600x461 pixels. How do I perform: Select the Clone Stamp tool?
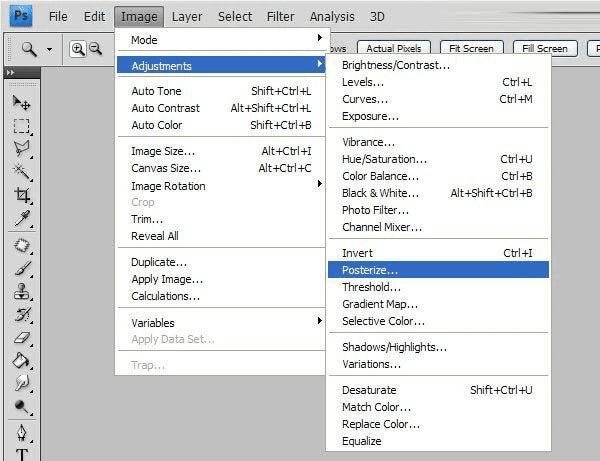(x=21, y=292)
